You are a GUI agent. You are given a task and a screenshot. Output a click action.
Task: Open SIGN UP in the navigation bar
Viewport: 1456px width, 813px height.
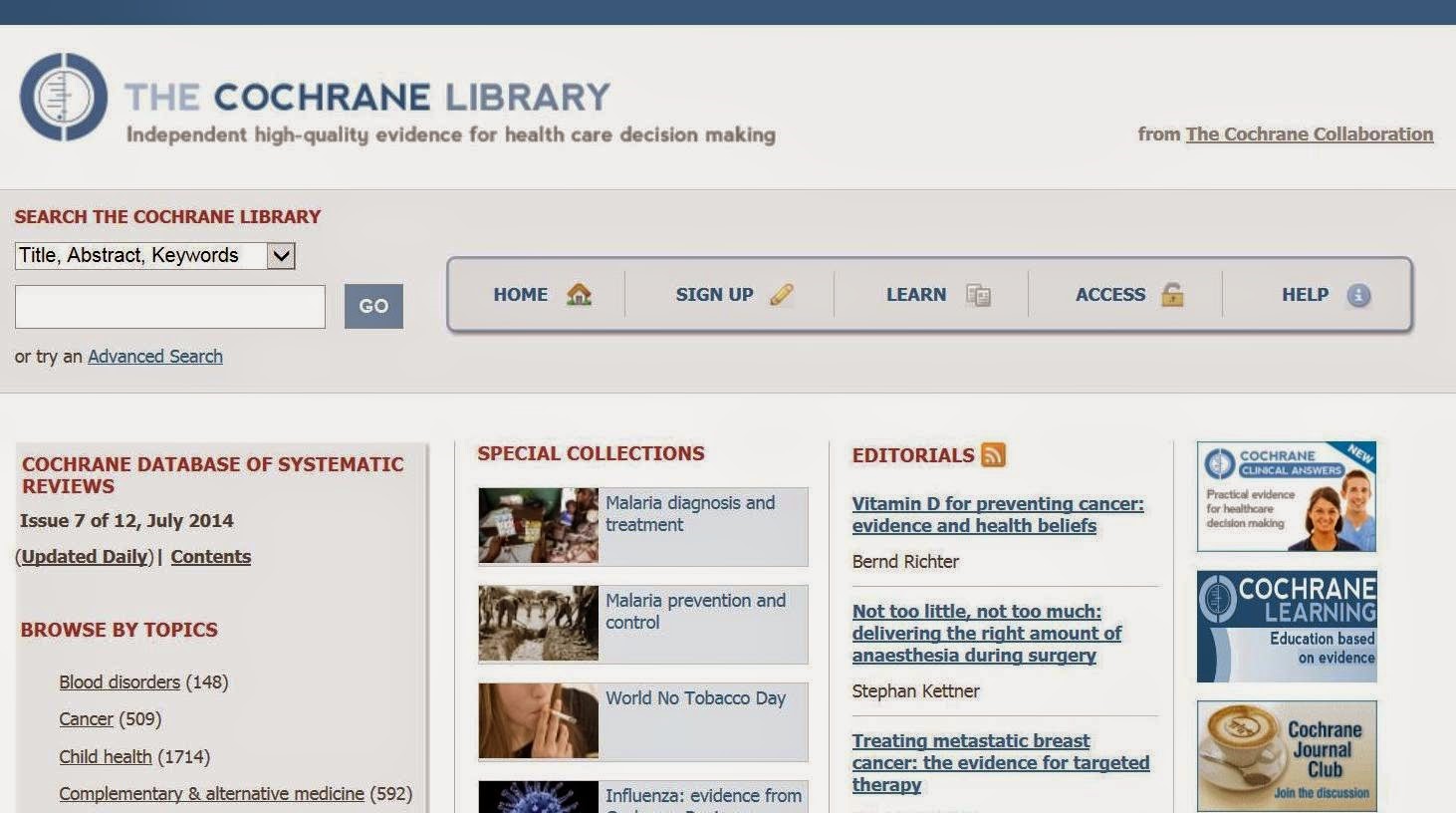coord(714,295)
